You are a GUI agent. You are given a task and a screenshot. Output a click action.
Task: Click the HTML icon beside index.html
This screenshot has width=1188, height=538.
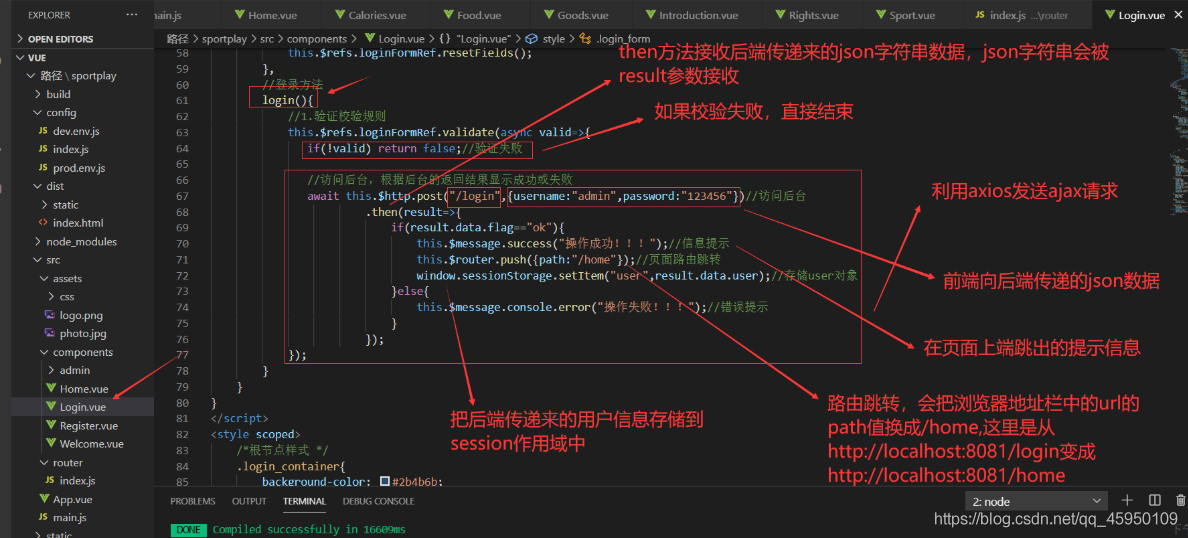tap(43, 223)
